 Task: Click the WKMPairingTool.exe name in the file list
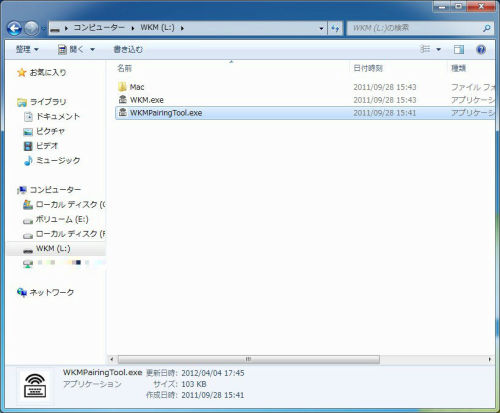[166, 113]
